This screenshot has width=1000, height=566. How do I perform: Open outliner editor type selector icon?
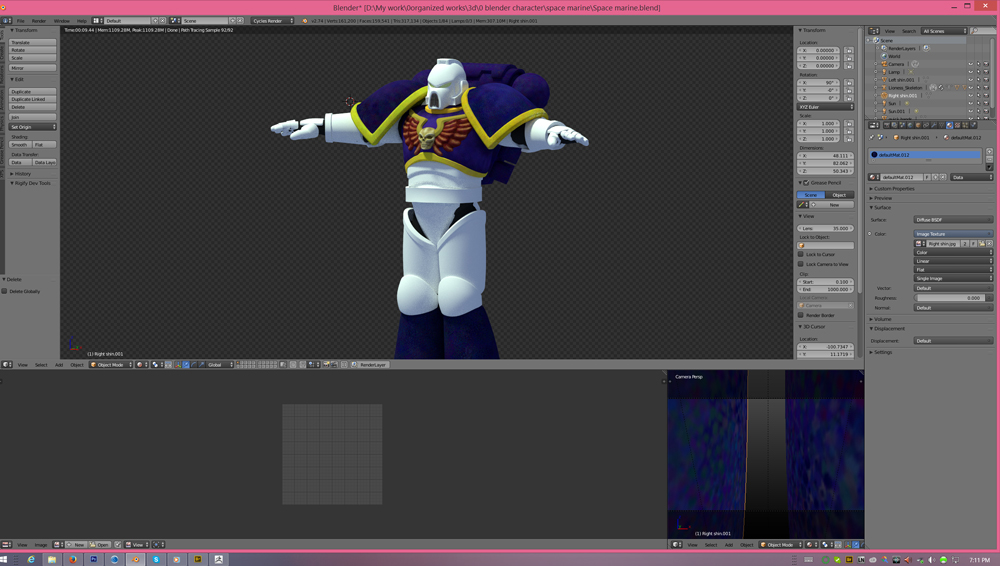pyautogui.click(x=874, y=31)
